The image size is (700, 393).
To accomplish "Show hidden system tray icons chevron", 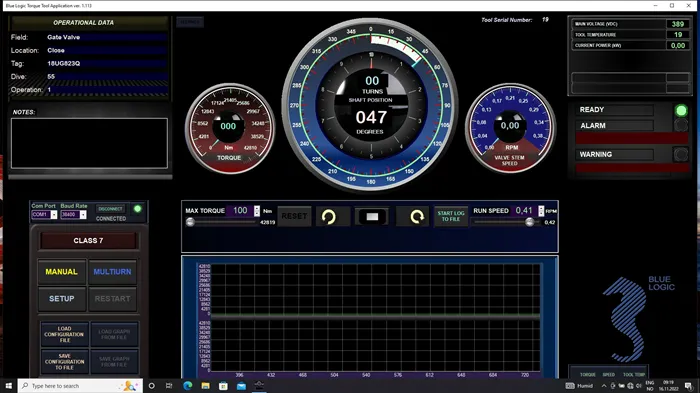I will click(x=604, y=386).
